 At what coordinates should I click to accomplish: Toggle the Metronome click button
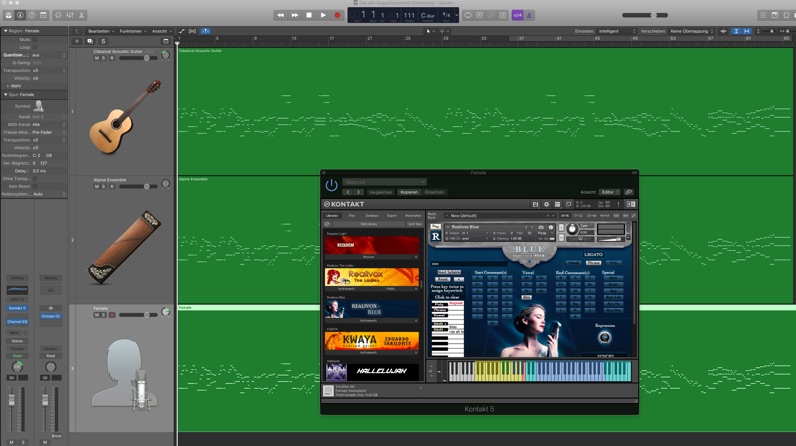[529, 15]
